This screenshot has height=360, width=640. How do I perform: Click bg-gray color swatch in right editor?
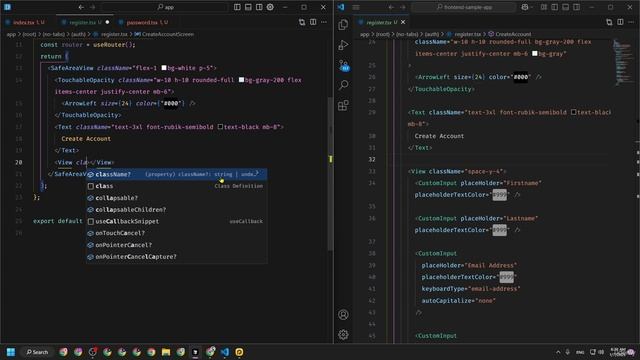pos(535,53)
